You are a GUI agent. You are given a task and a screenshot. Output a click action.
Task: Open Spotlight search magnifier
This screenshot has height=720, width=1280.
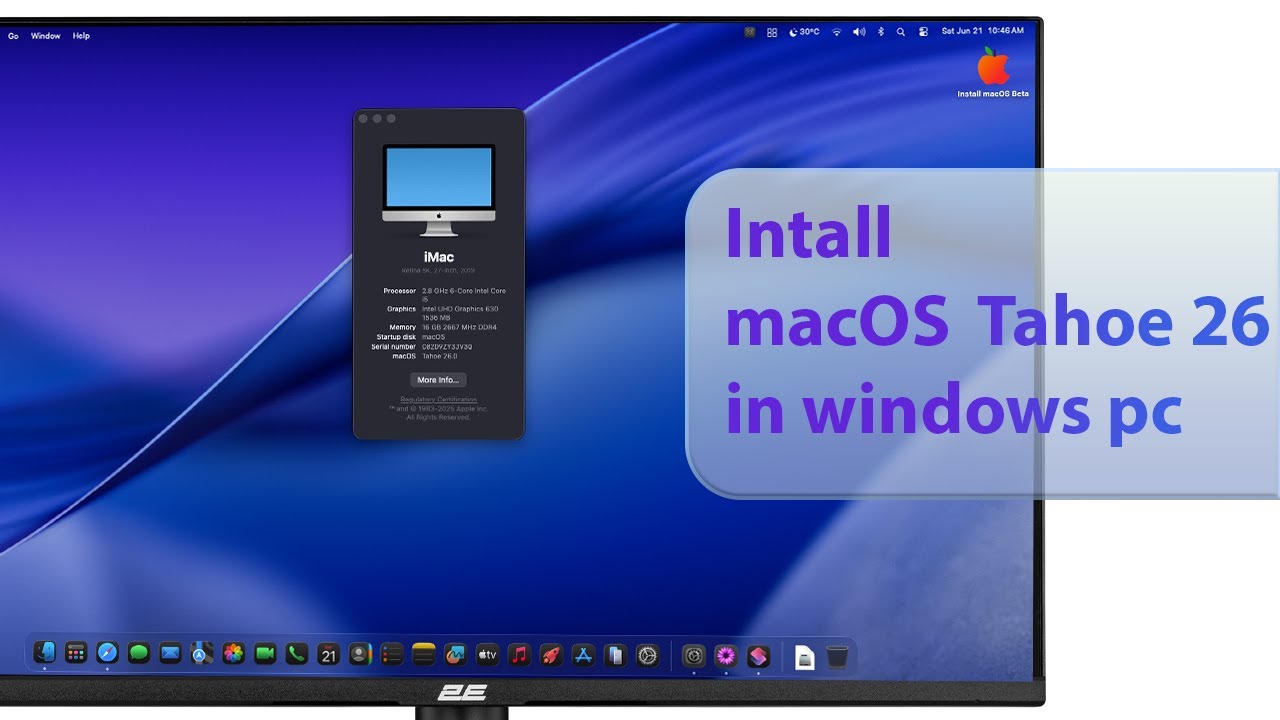pyautogui.click(x=901, y=32)
